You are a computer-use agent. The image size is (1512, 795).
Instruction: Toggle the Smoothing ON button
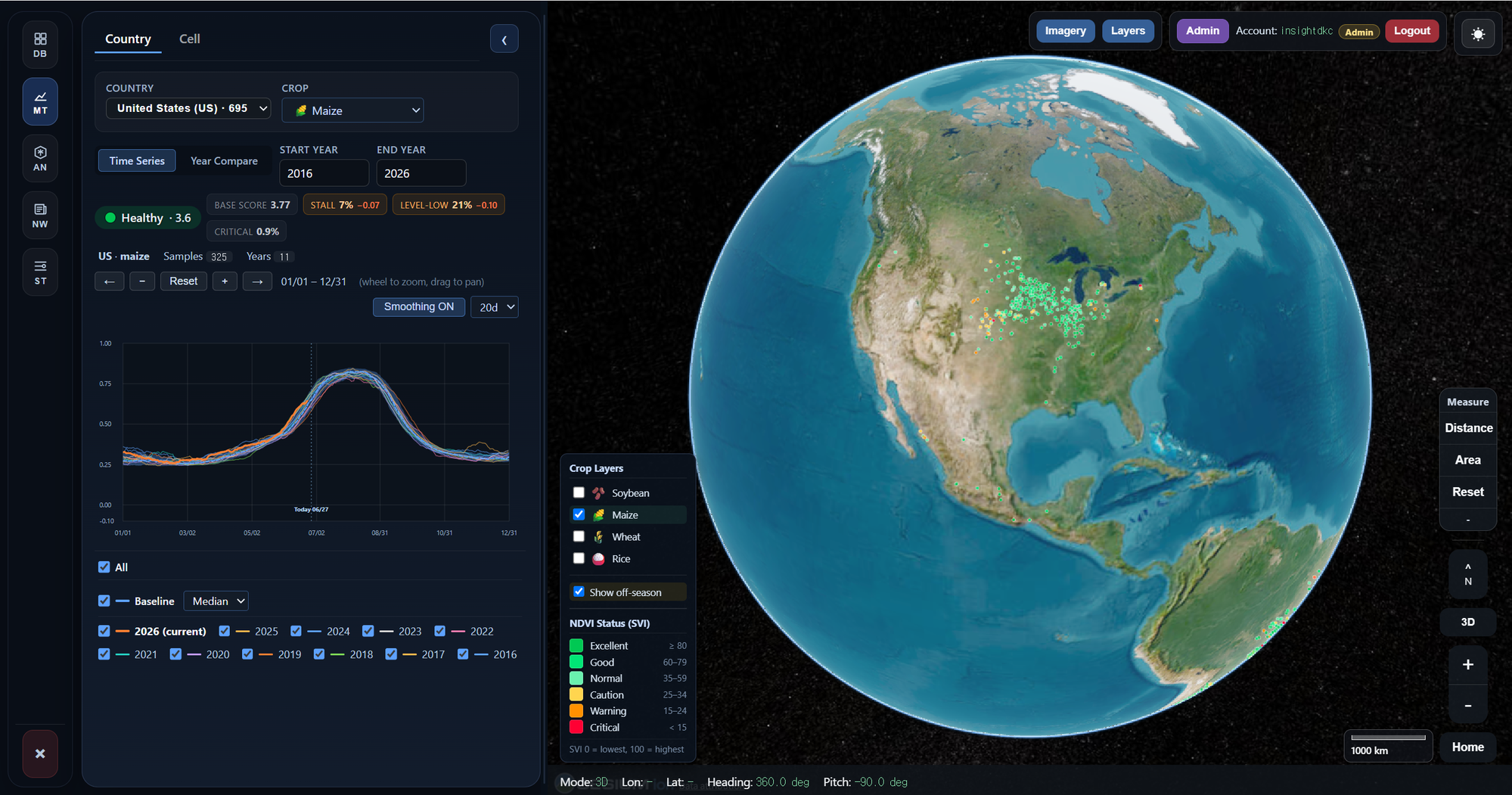click(419, 306)
